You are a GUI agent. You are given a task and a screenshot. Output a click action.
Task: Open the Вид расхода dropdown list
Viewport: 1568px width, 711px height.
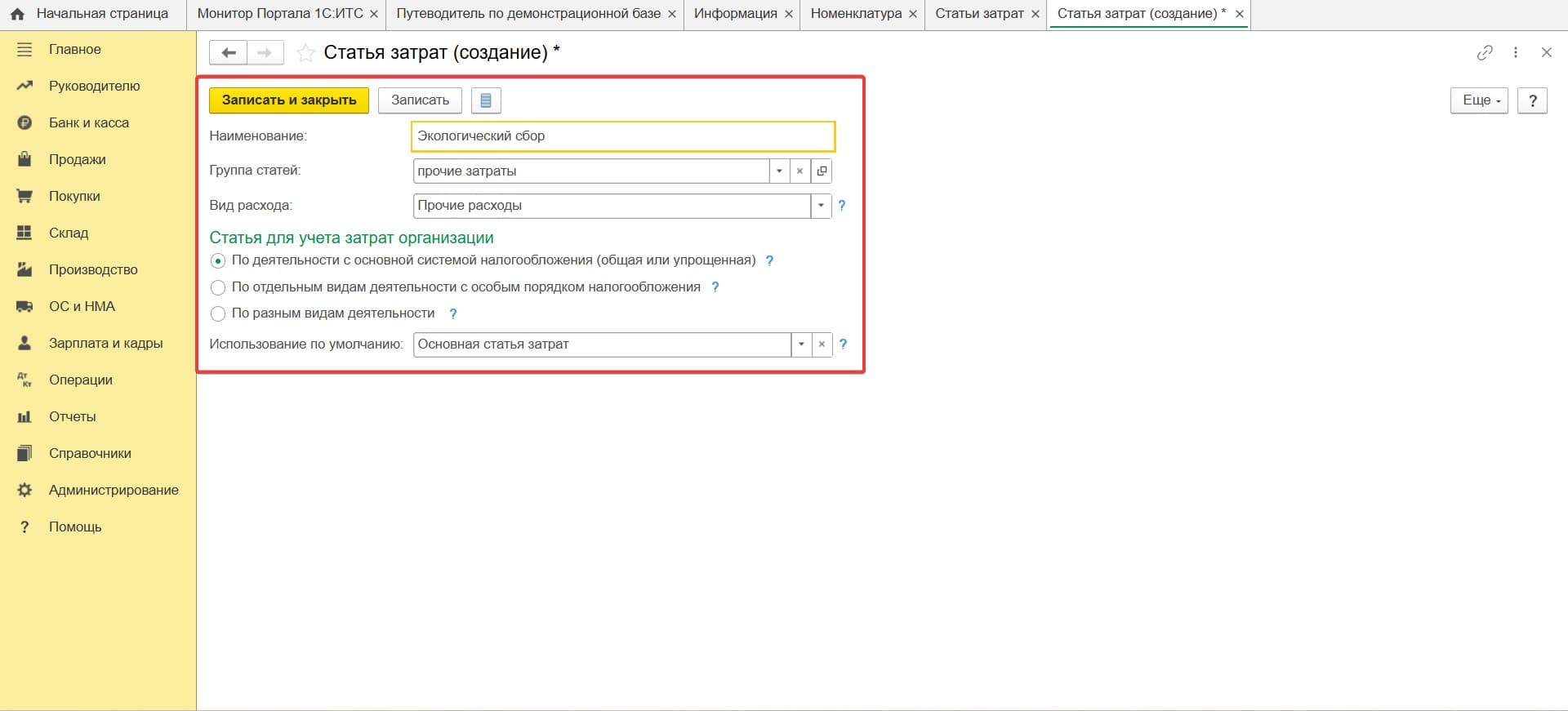click(x=821, y=206)
